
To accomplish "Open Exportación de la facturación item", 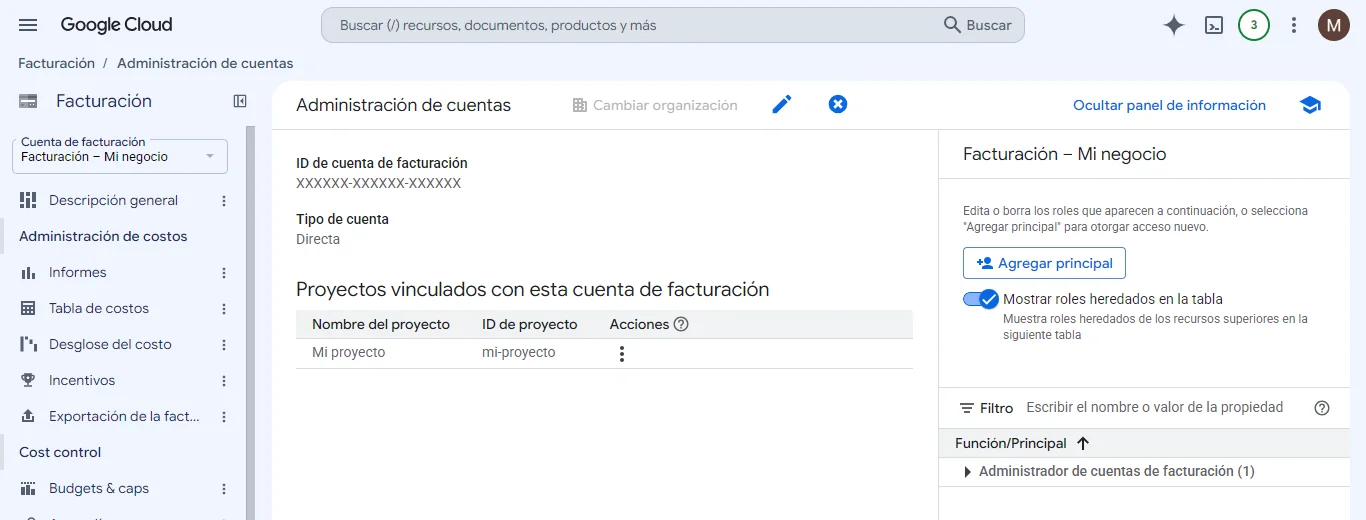I will pos(124,416).
